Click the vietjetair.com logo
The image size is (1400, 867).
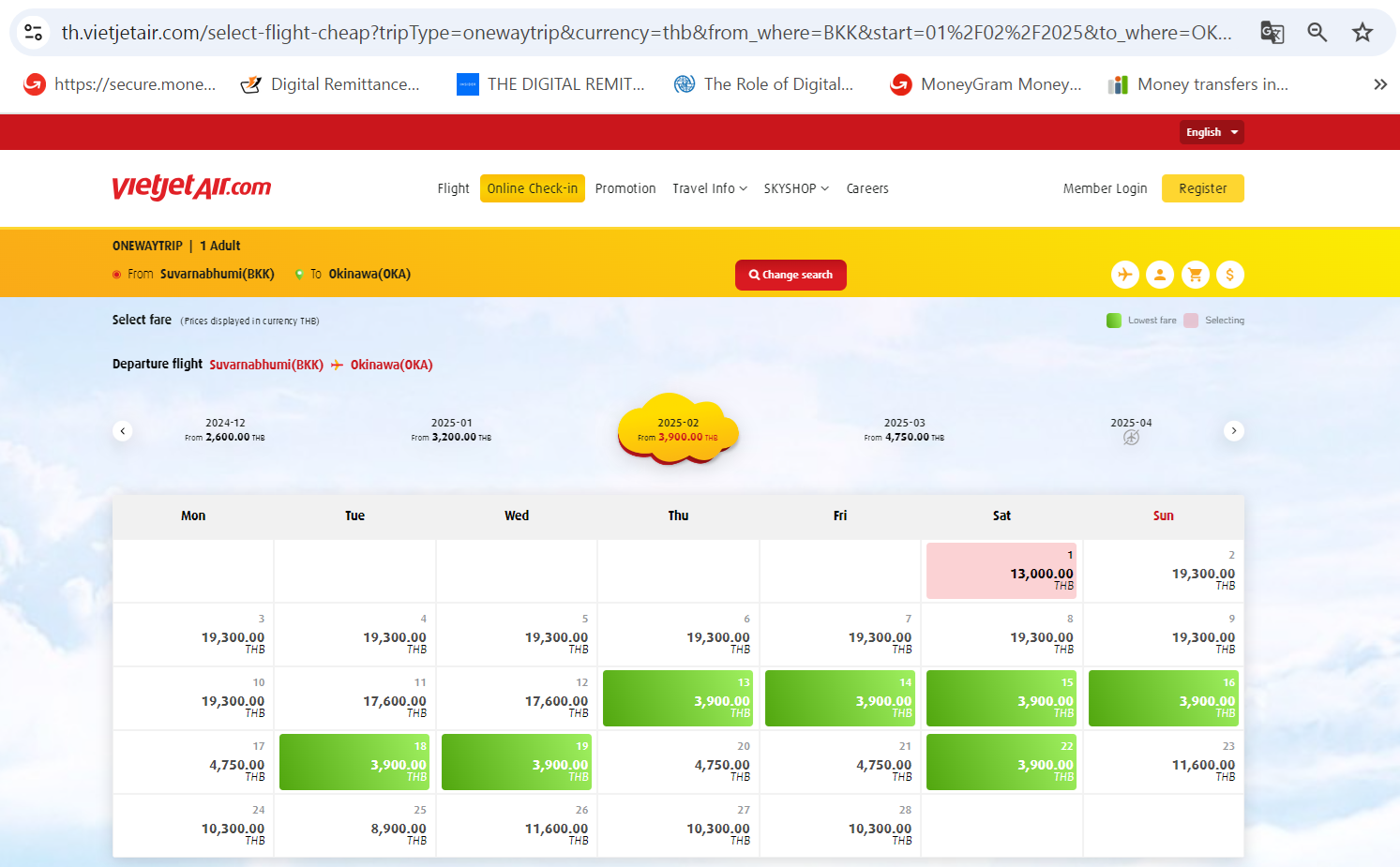click(x=192, y=187)
